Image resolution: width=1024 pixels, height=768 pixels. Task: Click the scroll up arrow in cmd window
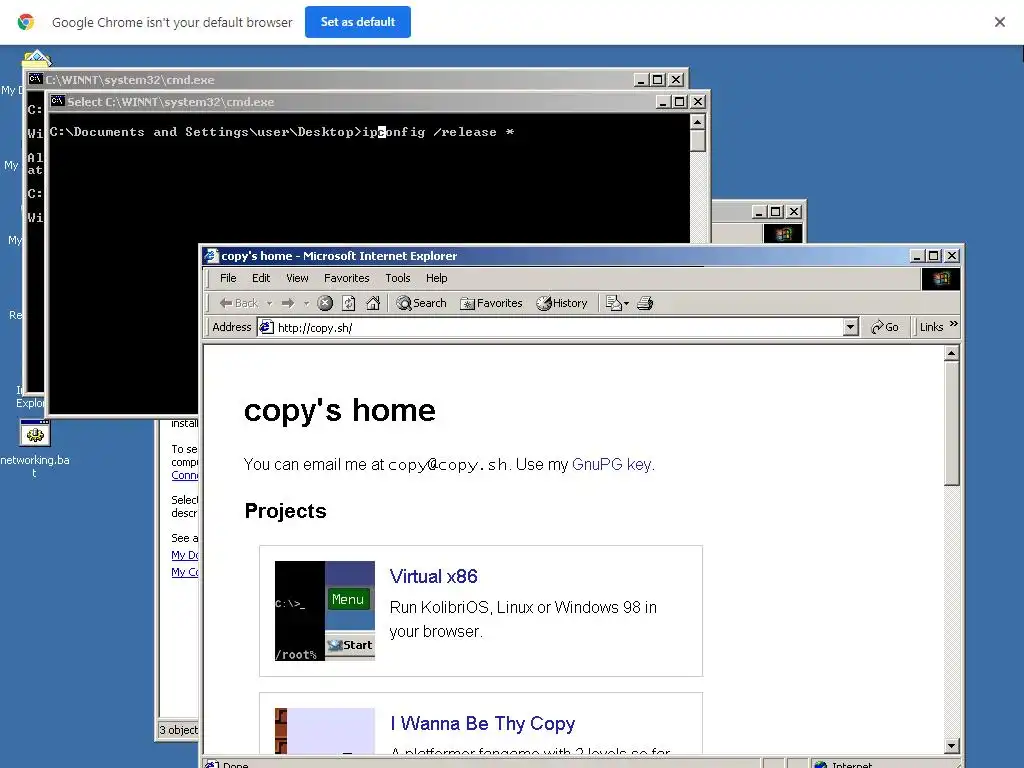(x=697, y=122)
